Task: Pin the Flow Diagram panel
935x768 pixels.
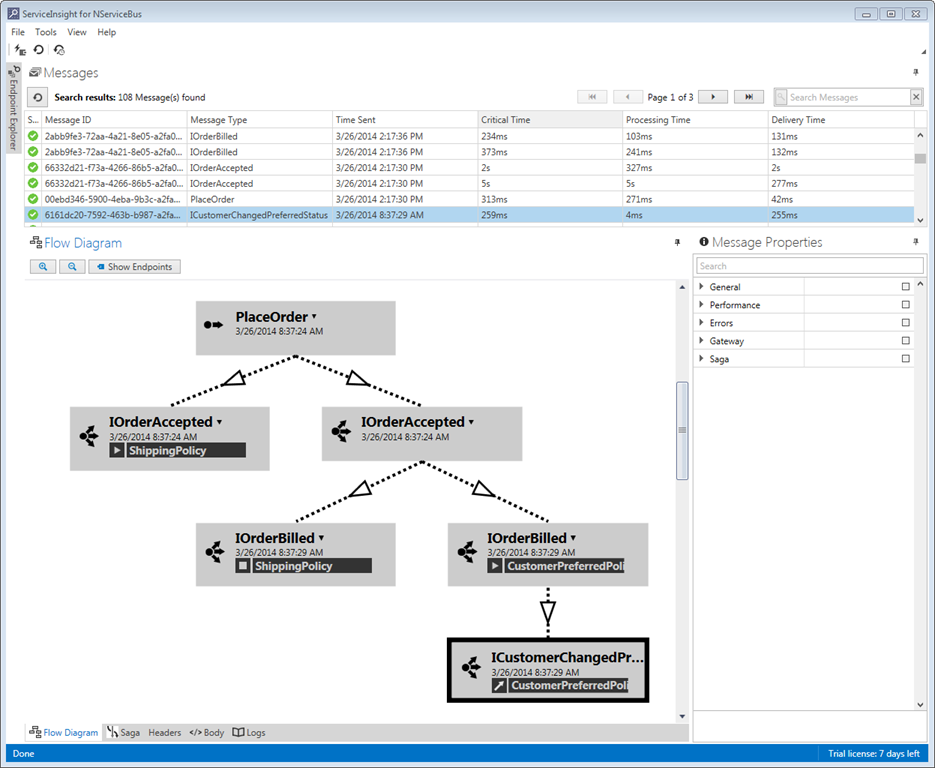Action: pyautogui.click(x=677, y=243)
